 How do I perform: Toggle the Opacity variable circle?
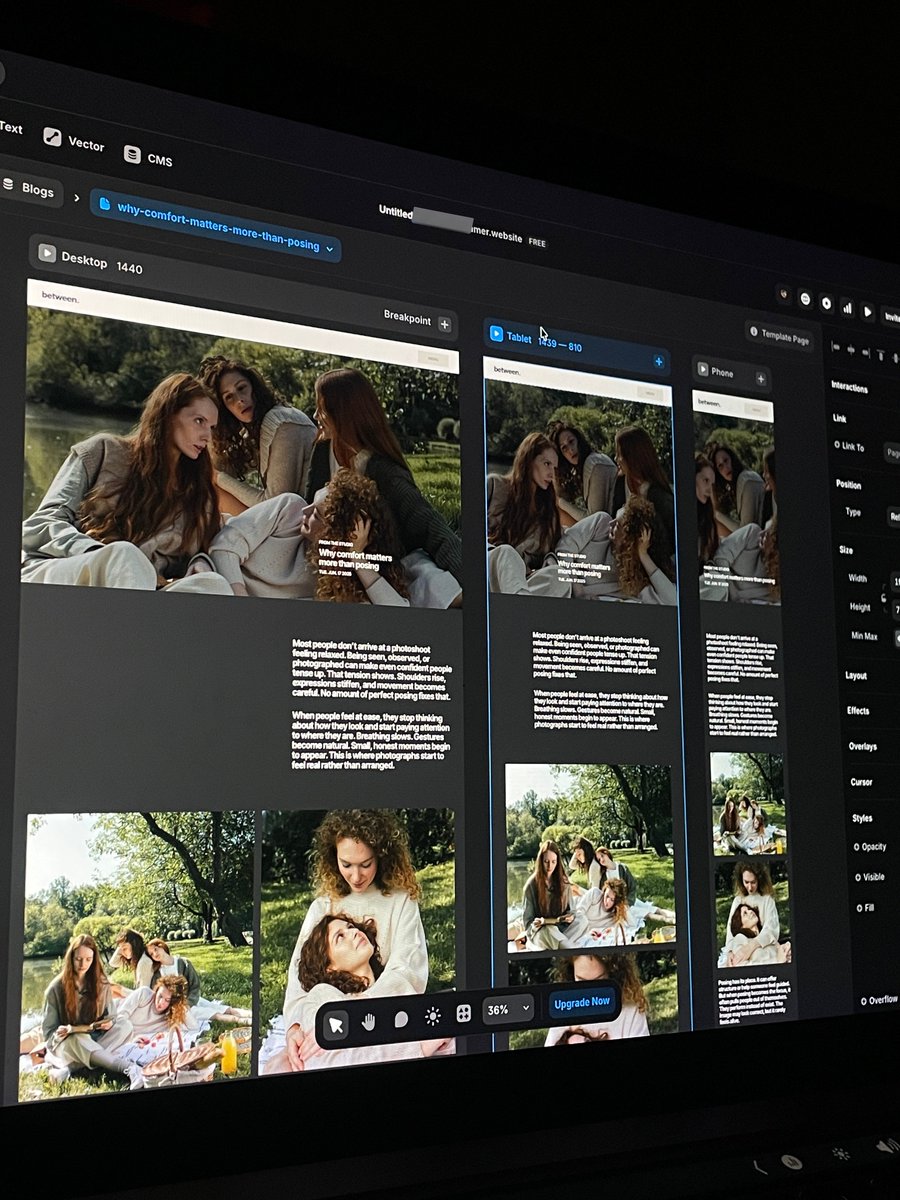coord(857,846)
